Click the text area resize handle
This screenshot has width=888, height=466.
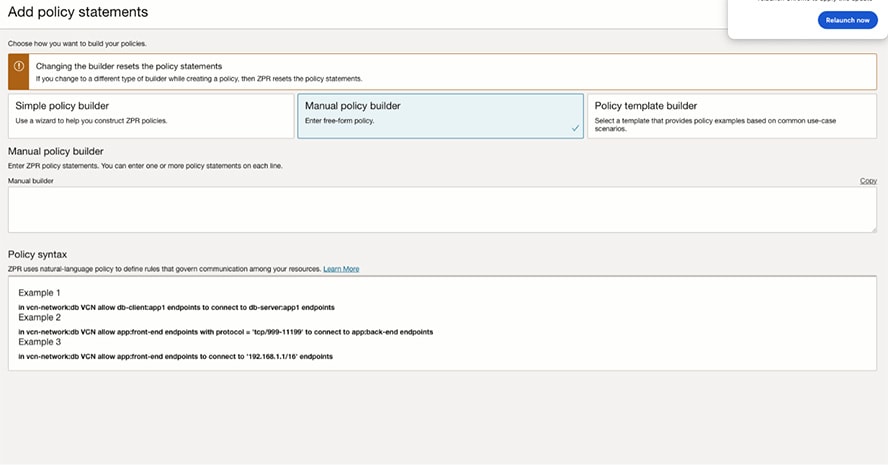click(873, 229)
